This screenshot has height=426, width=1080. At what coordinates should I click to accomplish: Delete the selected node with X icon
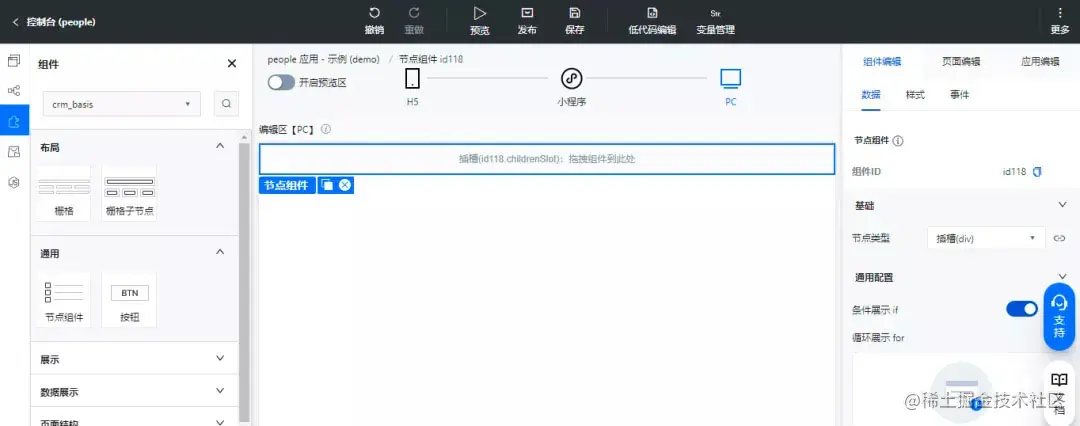pos(345,185)
